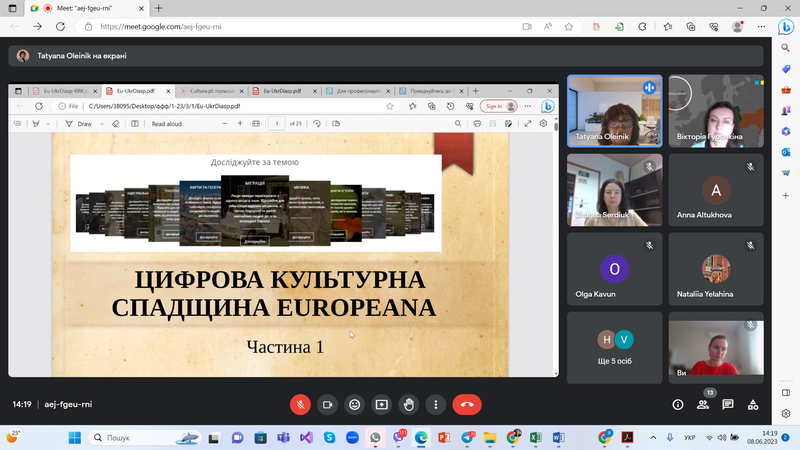Click 'Culture.pl польськ' tab in shared screen
The height and width of the screenshot is (450, 800).
pyautogui.click(x=211, y=91)
